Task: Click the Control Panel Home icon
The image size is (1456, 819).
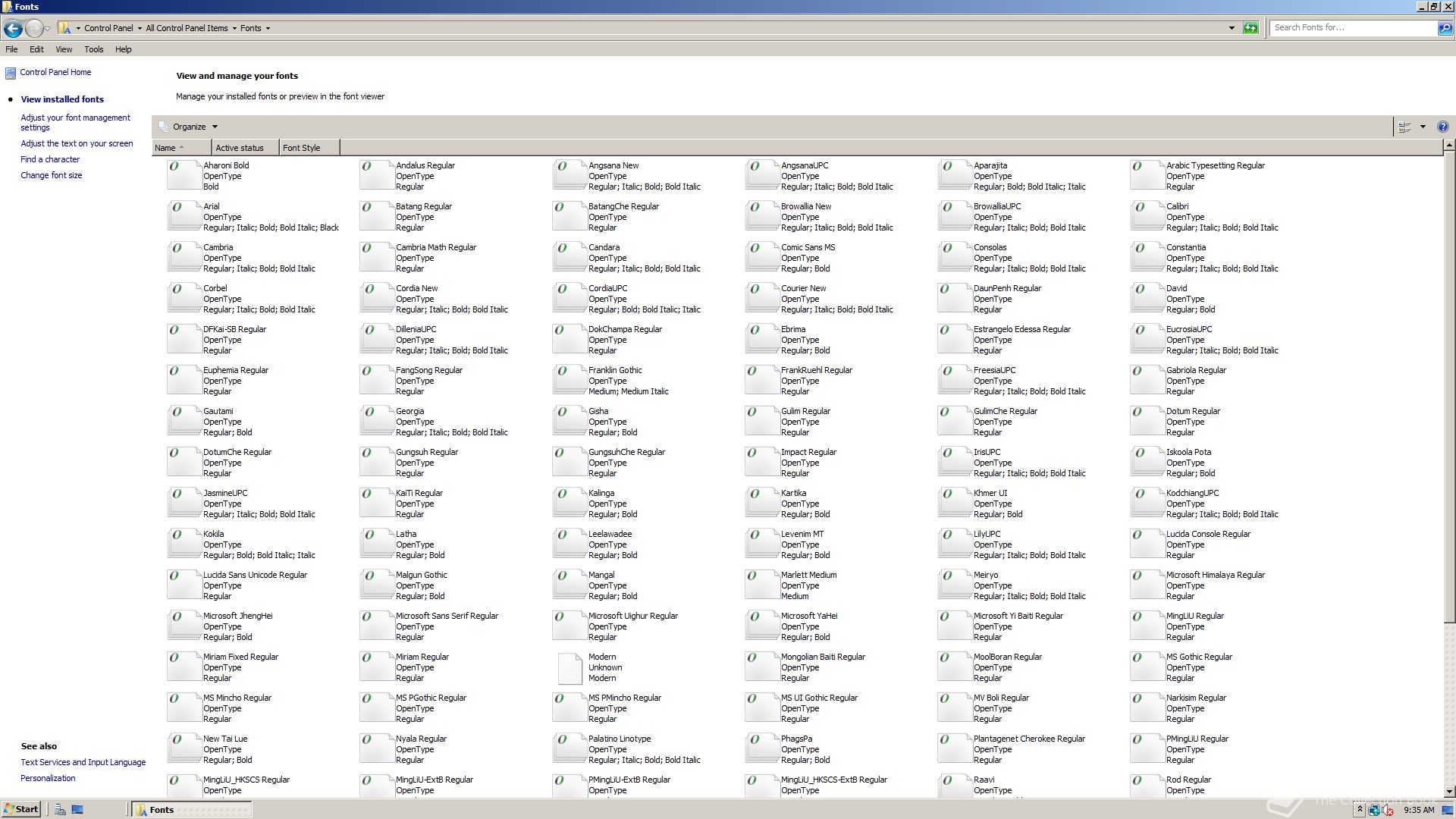Action: tap(10, 73)
